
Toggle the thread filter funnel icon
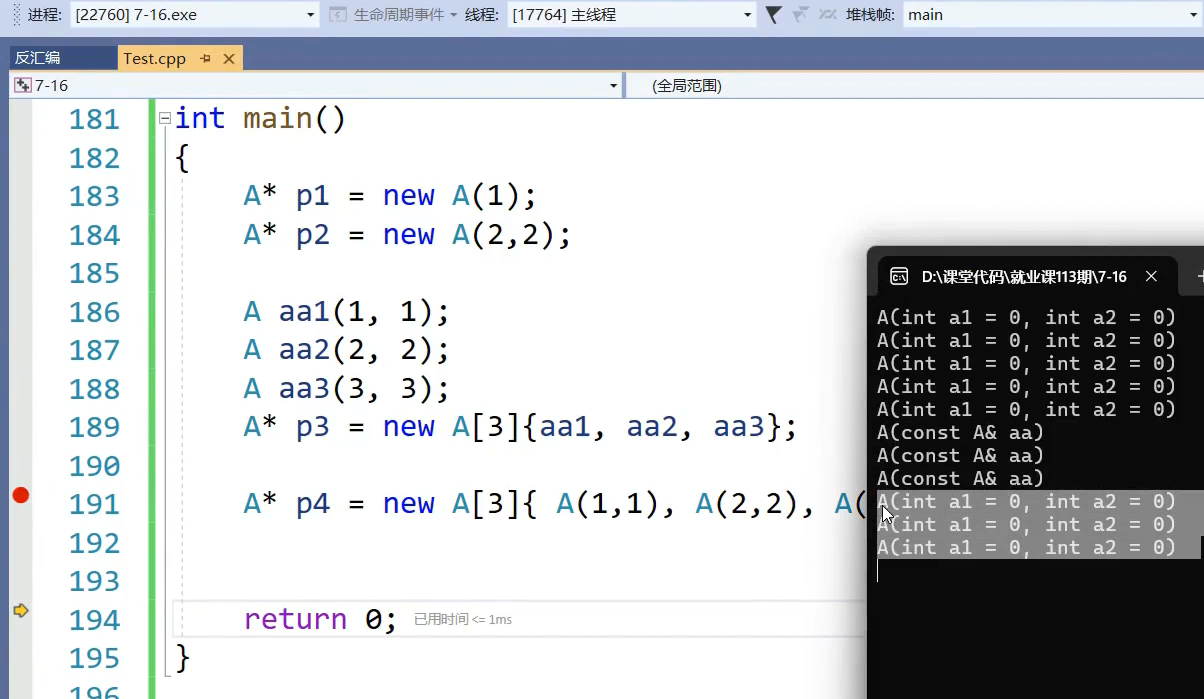tap(773, 14)
